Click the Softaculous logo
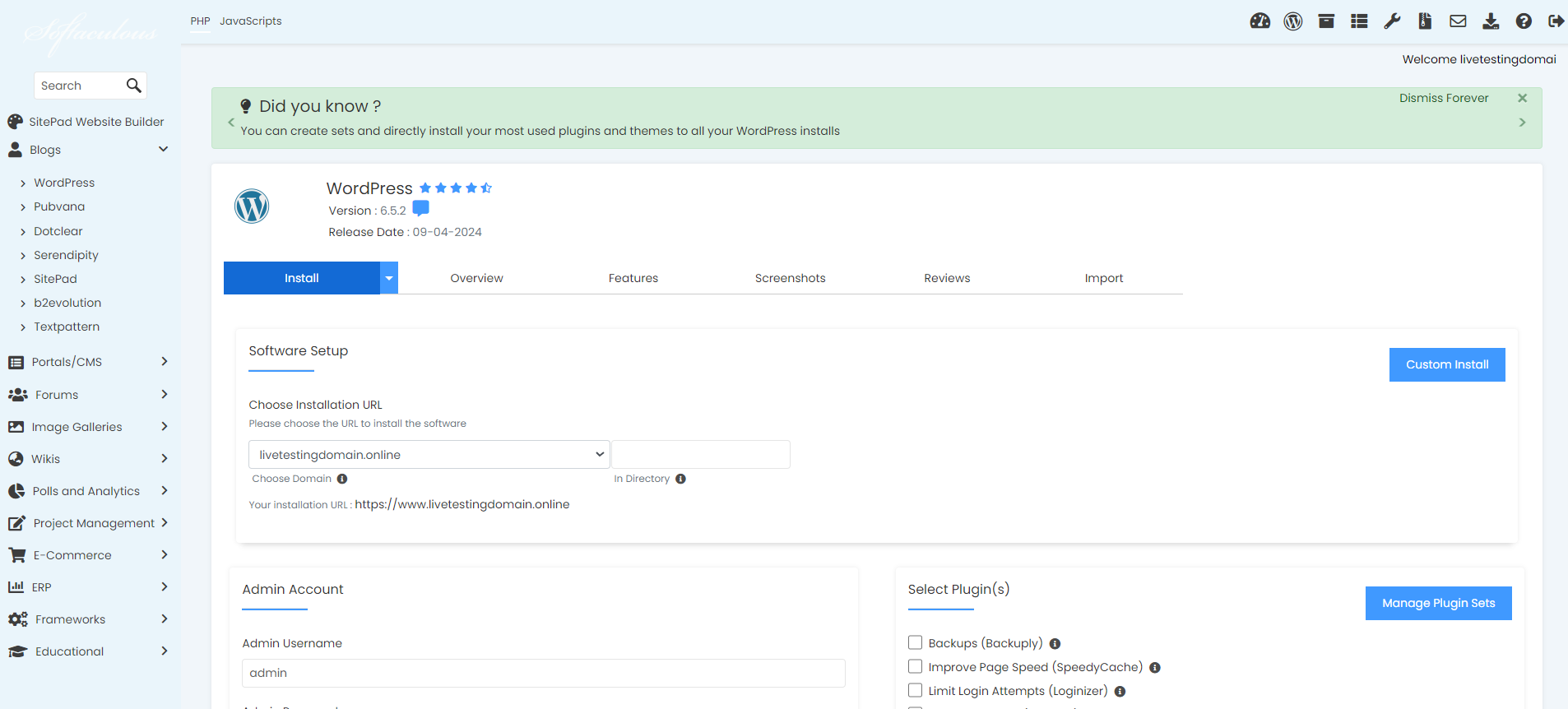This screenshot has width=1568, height=709. (x=90, y=34)
